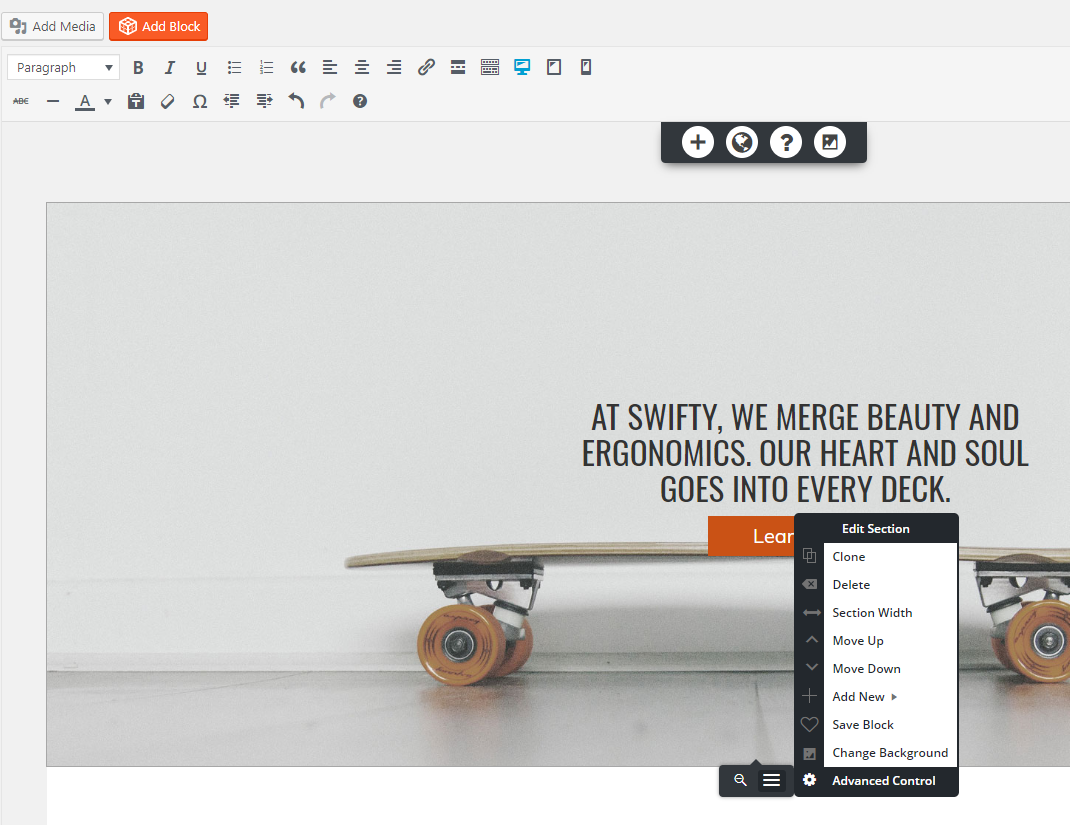1070x825 pixels.
Task: Click the orange Learn button on the hero
Action: 751,536
